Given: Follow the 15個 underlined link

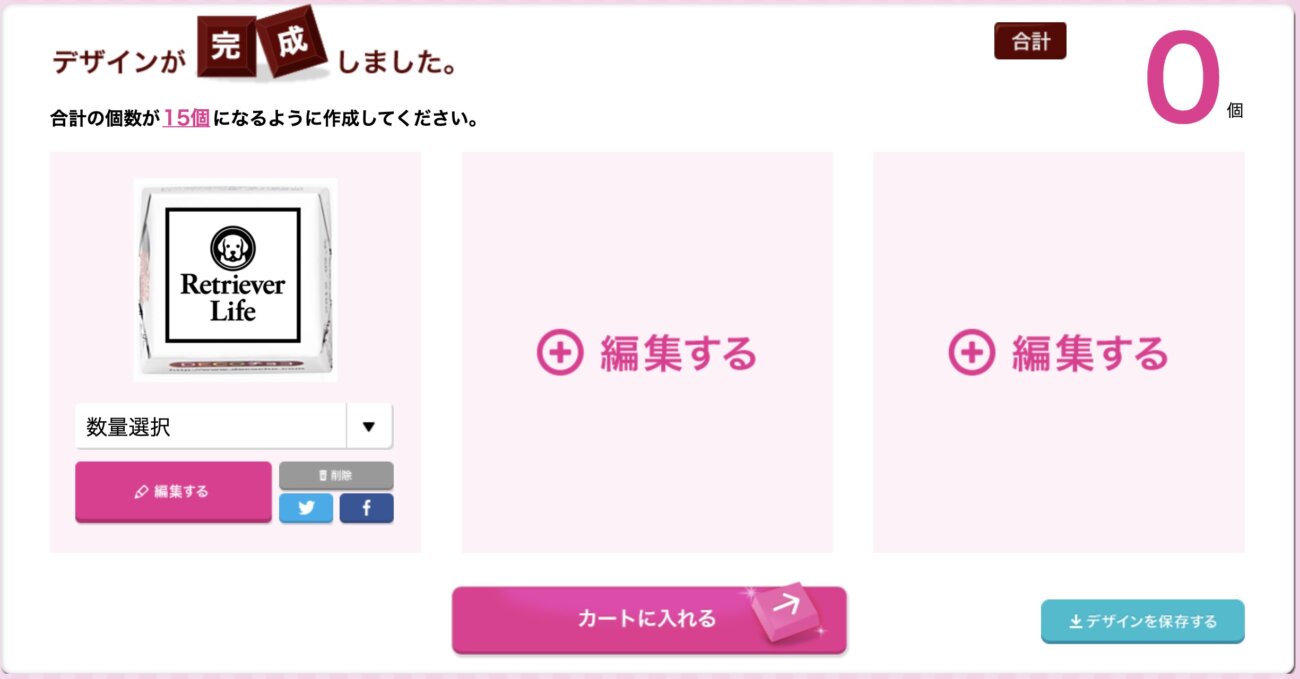Looking at the screenshot, I should (186, 118).
